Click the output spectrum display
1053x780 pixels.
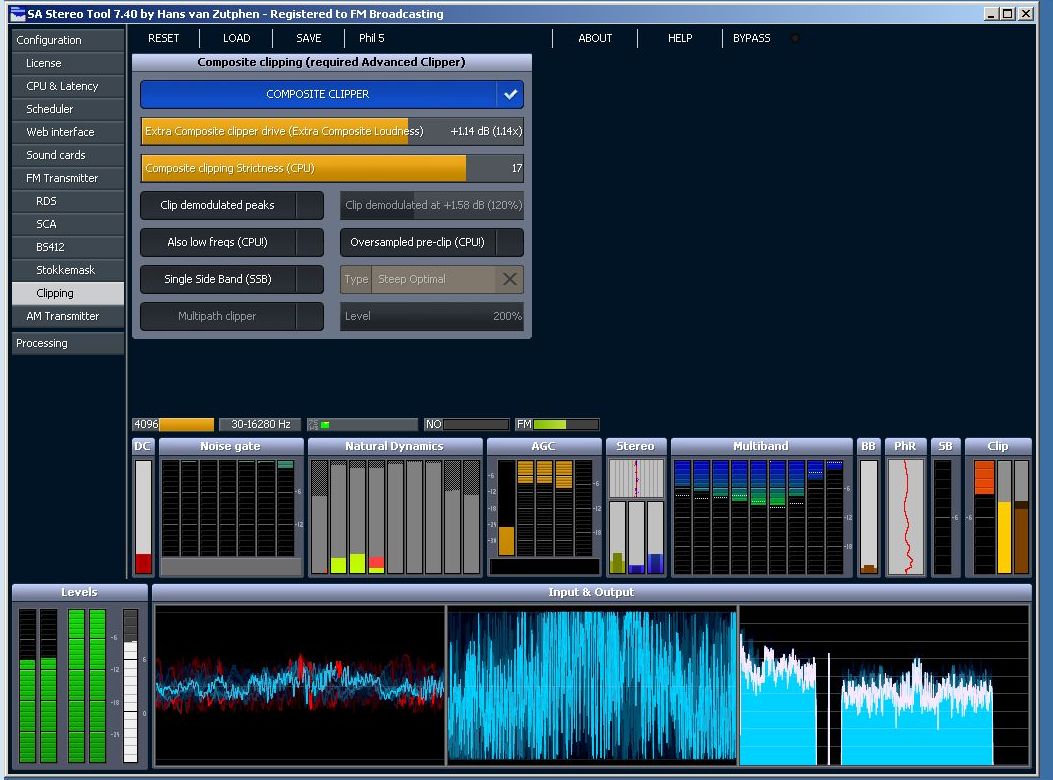tap(884, 685)
